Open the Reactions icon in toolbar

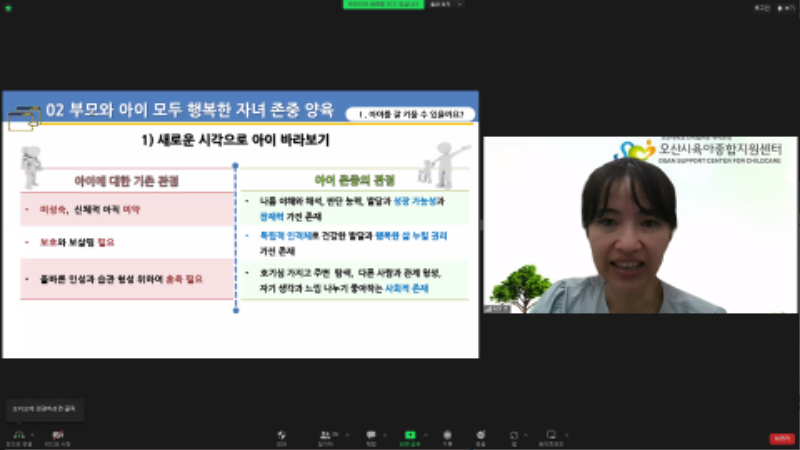point(481,436)
